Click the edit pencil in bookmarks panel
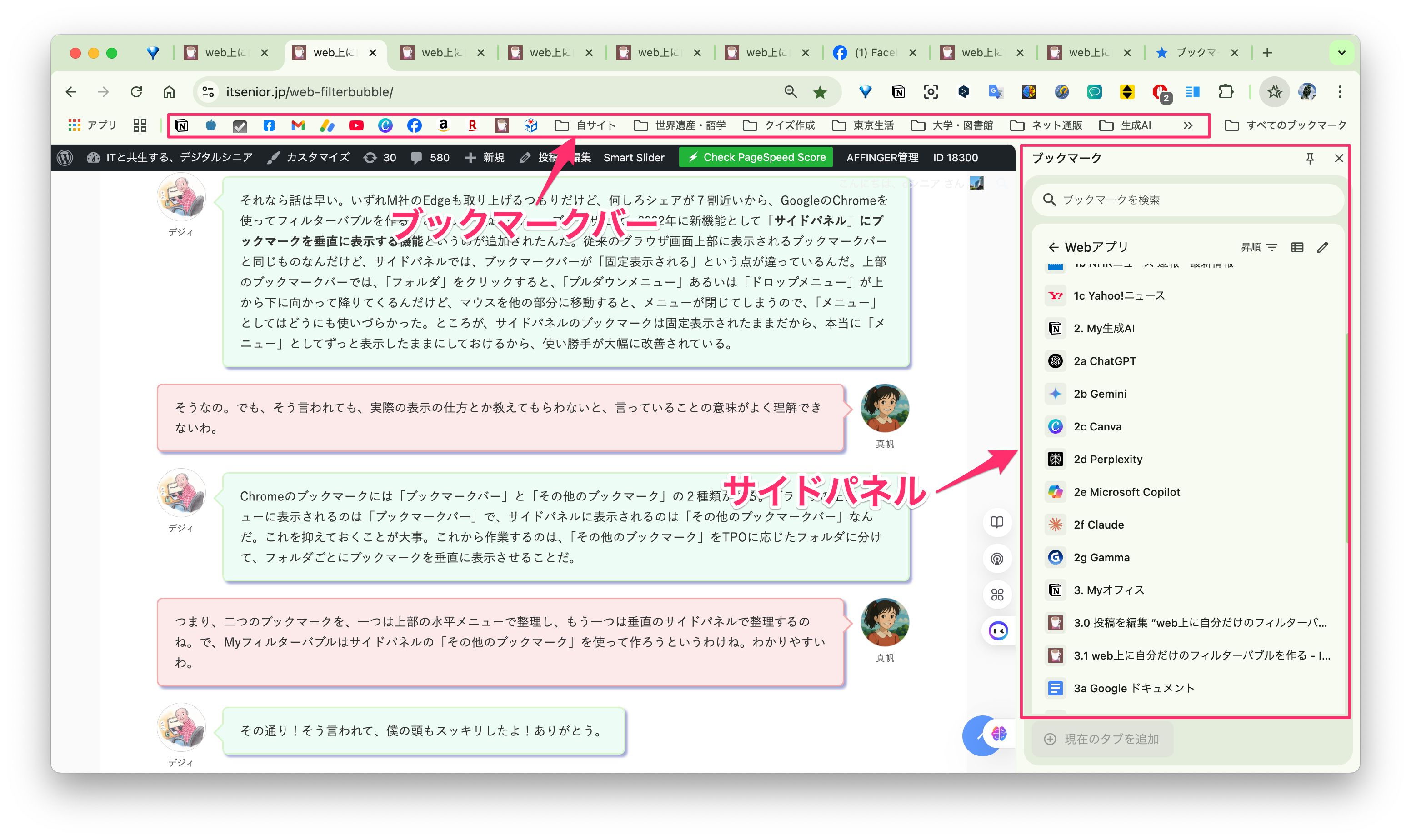This screenshot has width=1411, height=840. point(1322,247)
